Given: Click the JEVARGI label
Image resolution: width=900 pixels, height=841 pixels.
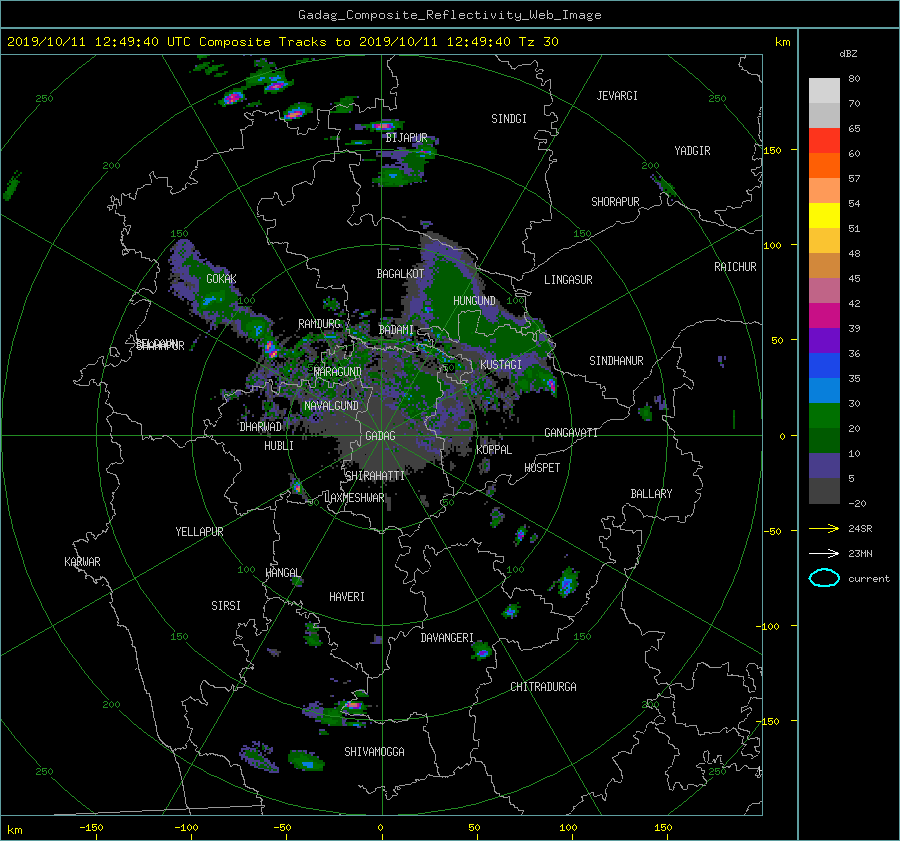Looking at the screenshot, I should point(617,96).
